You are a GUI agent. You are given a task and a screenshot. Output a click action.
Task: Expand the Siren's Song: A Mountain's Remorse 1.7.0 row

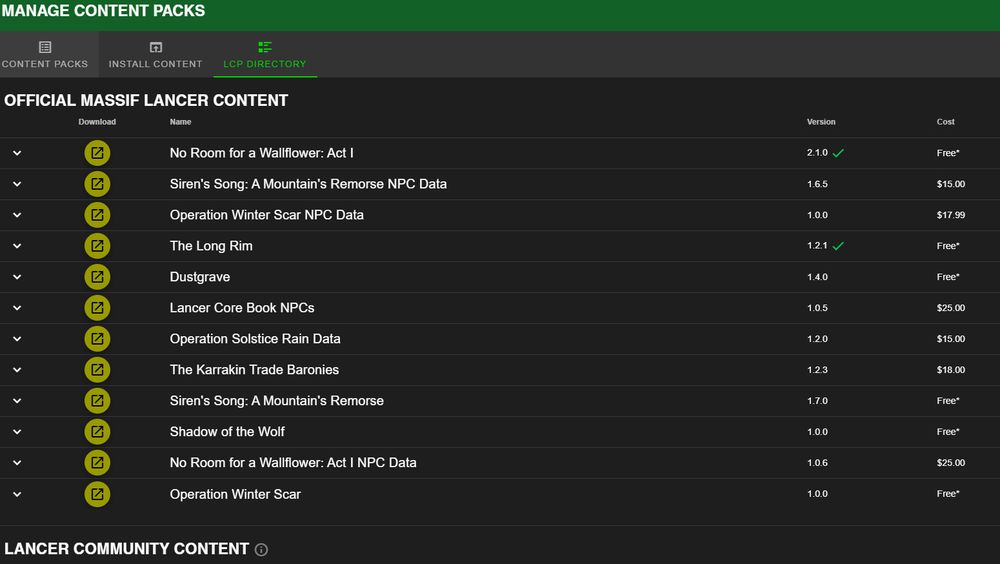pos(17,401)
